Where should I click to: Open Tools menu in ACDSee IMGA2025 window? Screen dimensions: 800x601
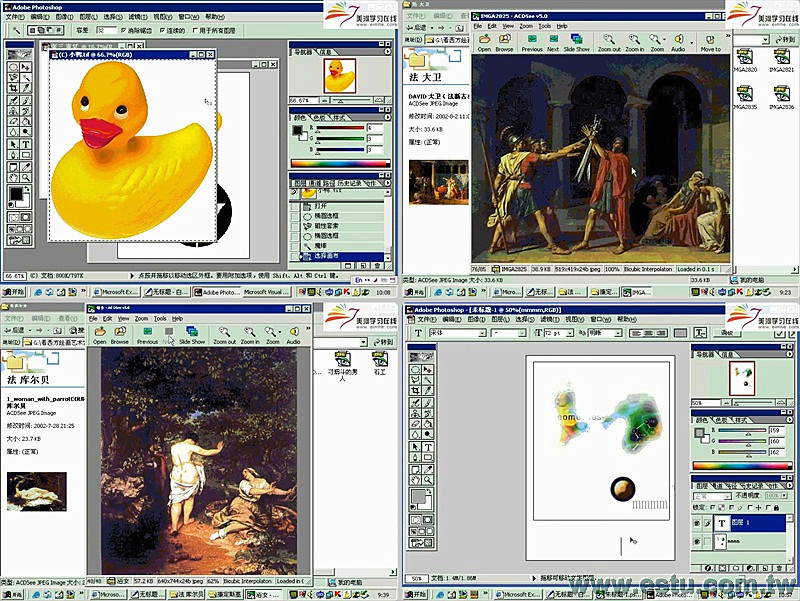coord(544,26)
